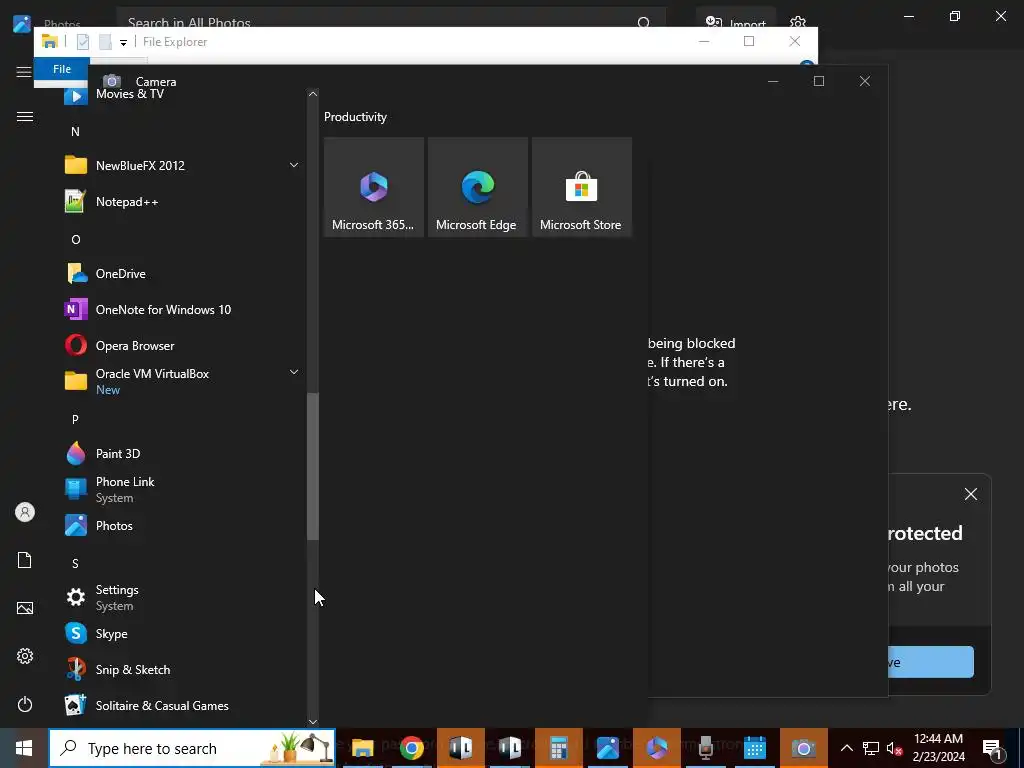Click the Productivity tile group header

[x=355, y=117]
